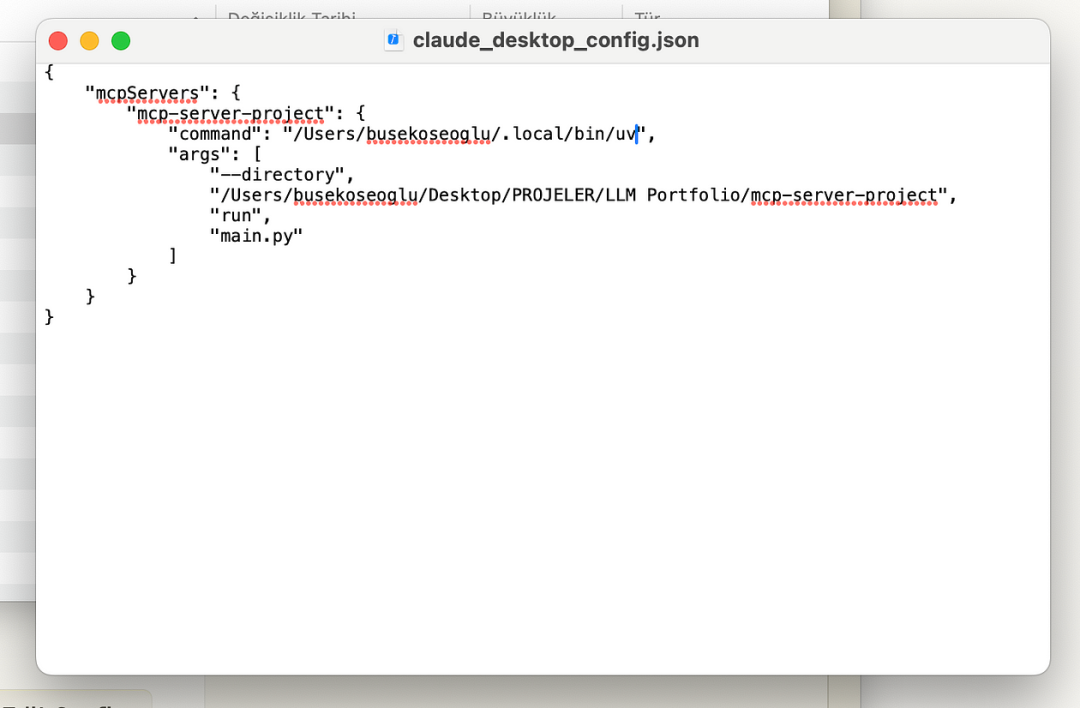Click the "main.py" argument line
Image resolution: width=1080 pixels, height=708 pixels.
(x=256, y=236)
